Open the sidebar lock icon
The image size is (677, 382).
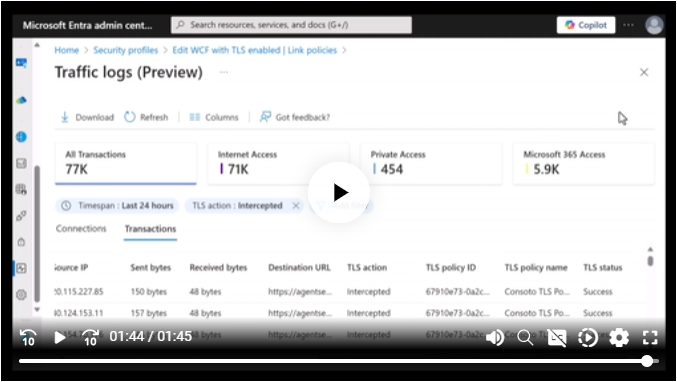[x=21, y=242]
